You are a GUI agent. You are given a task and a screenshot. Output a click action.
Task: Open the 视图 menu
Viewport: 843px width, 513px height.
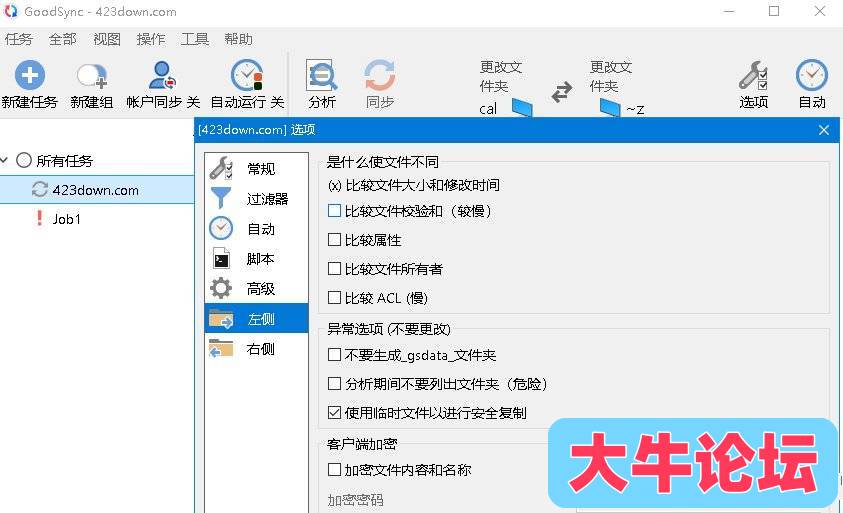[x=106, y=39]
